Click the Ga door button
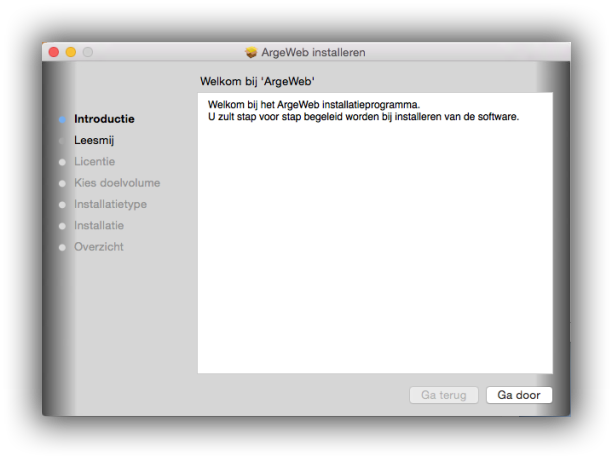The height and width of the screenshot is (459, 613). pos(519,395)
